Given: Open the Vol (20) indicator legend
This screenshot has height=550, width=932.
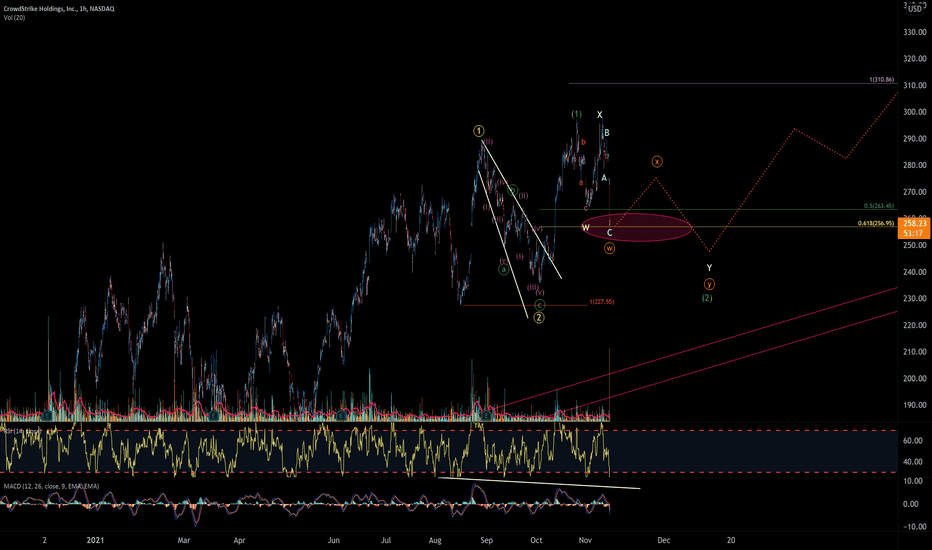Looking at the screenshot, I should point(14,17).
